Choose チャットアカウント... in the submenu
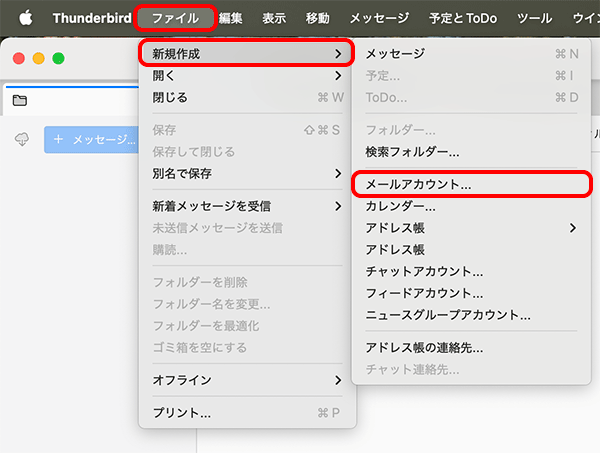 point(424,271)
